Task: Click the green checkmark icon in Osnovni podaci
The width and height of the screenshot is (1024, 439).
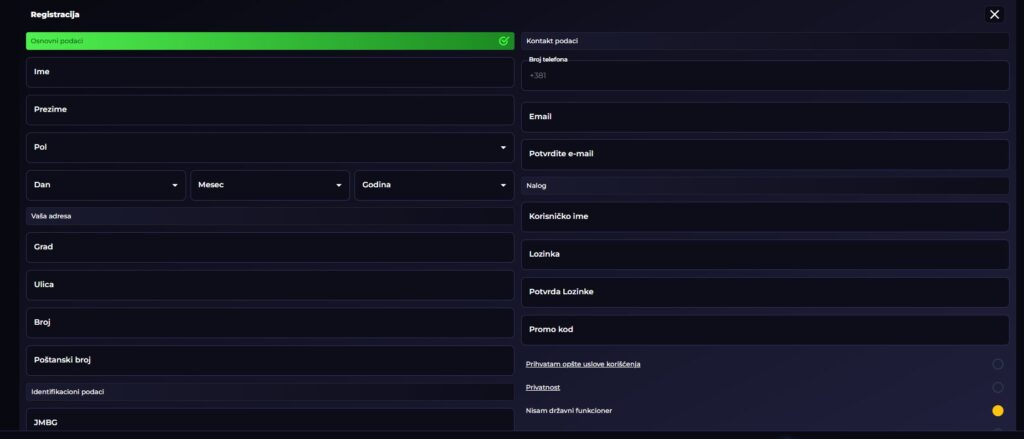Action: (504, 41)
